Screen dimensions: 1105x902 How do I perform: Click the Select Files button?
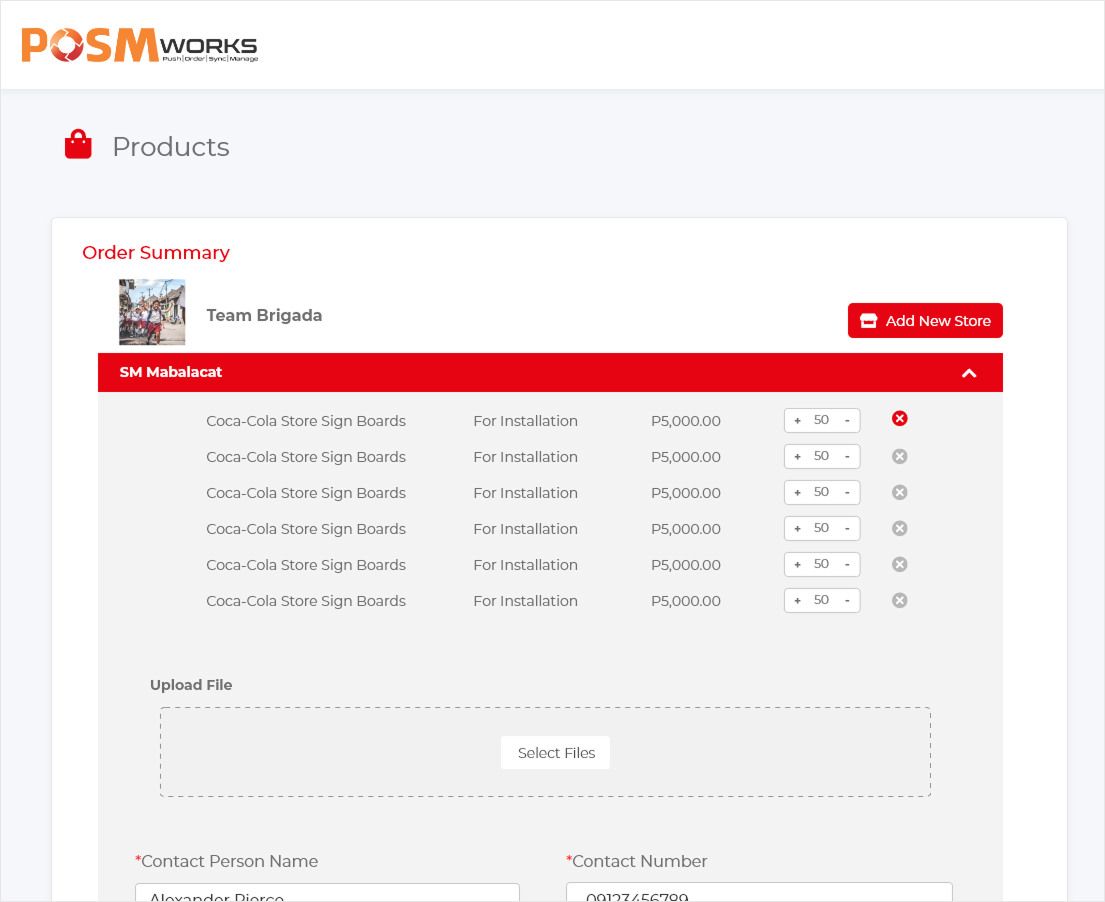click(555, 753)
